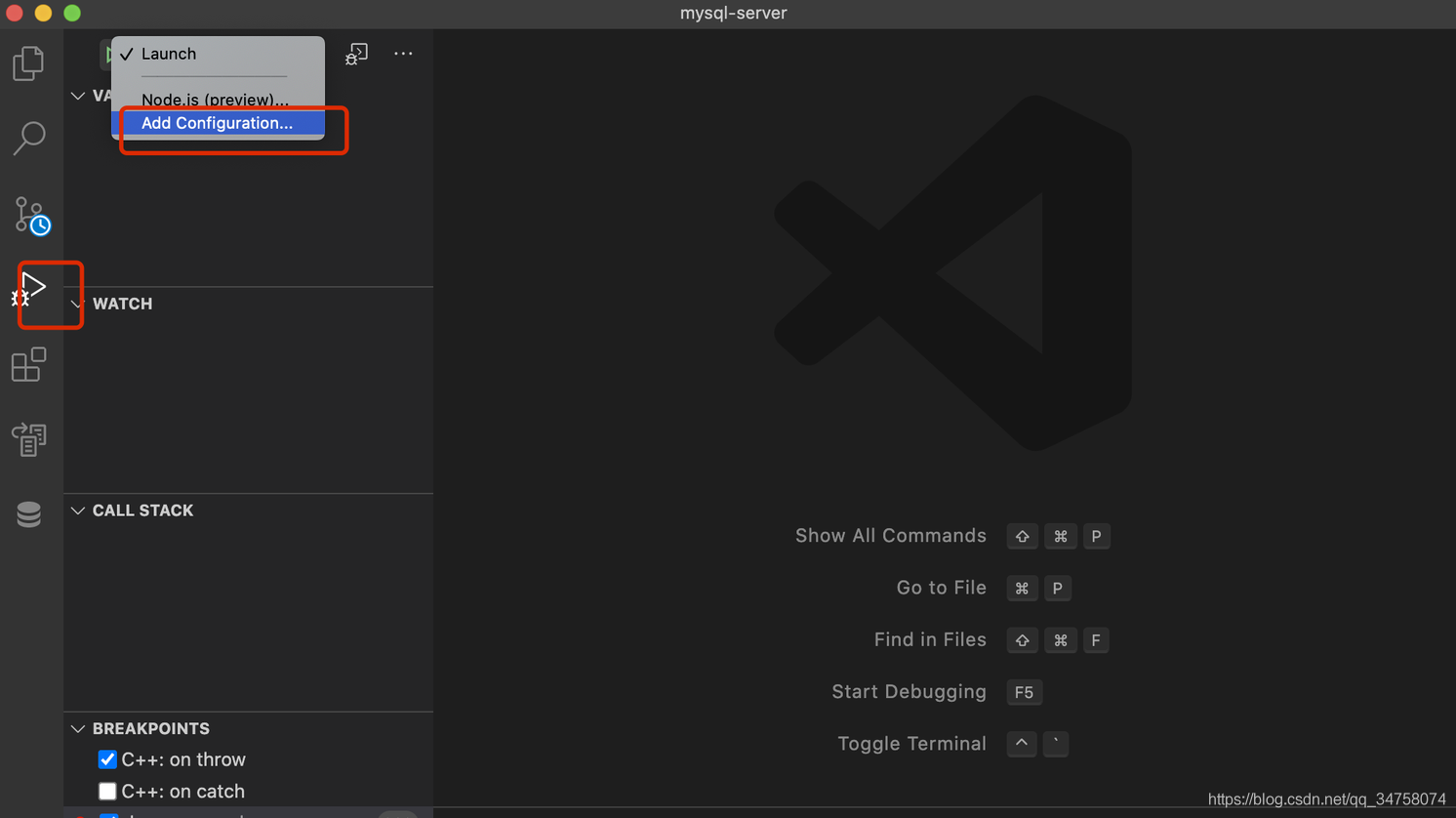Collapse the CALL STACK section

[78, 511]
